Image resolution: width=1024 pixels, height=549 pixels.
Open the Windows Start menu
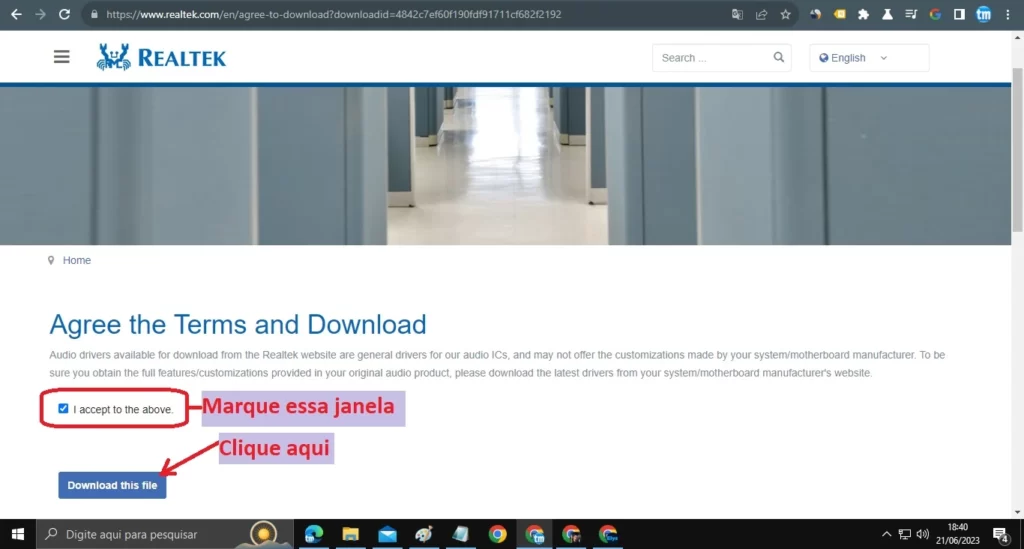point(18,534)
